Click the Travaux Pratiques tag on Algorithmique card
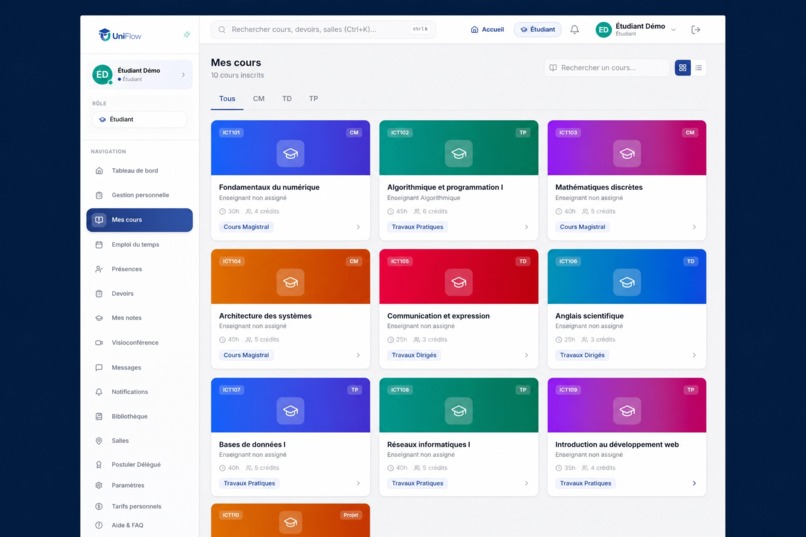 pos(417,227)
